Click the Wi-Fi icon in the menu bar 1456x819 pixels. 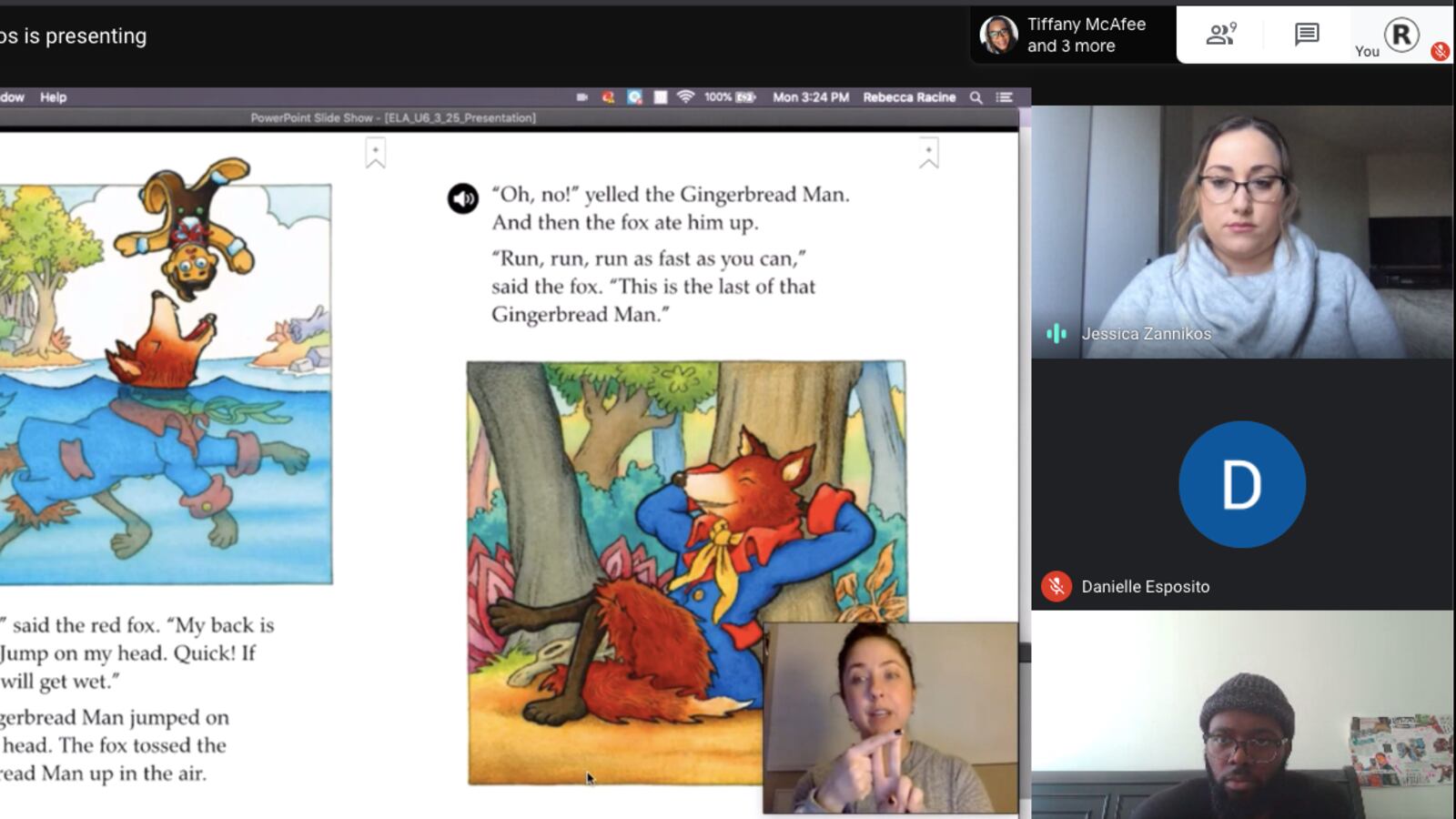tap(685, 97)
